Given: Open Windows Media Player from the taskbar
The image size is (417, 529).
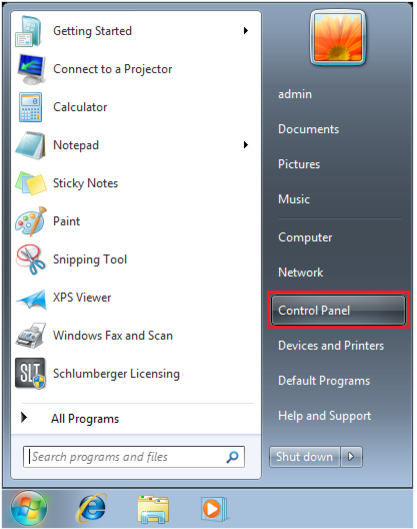Looking at the screenshot, I should click(x=214, y=508).
